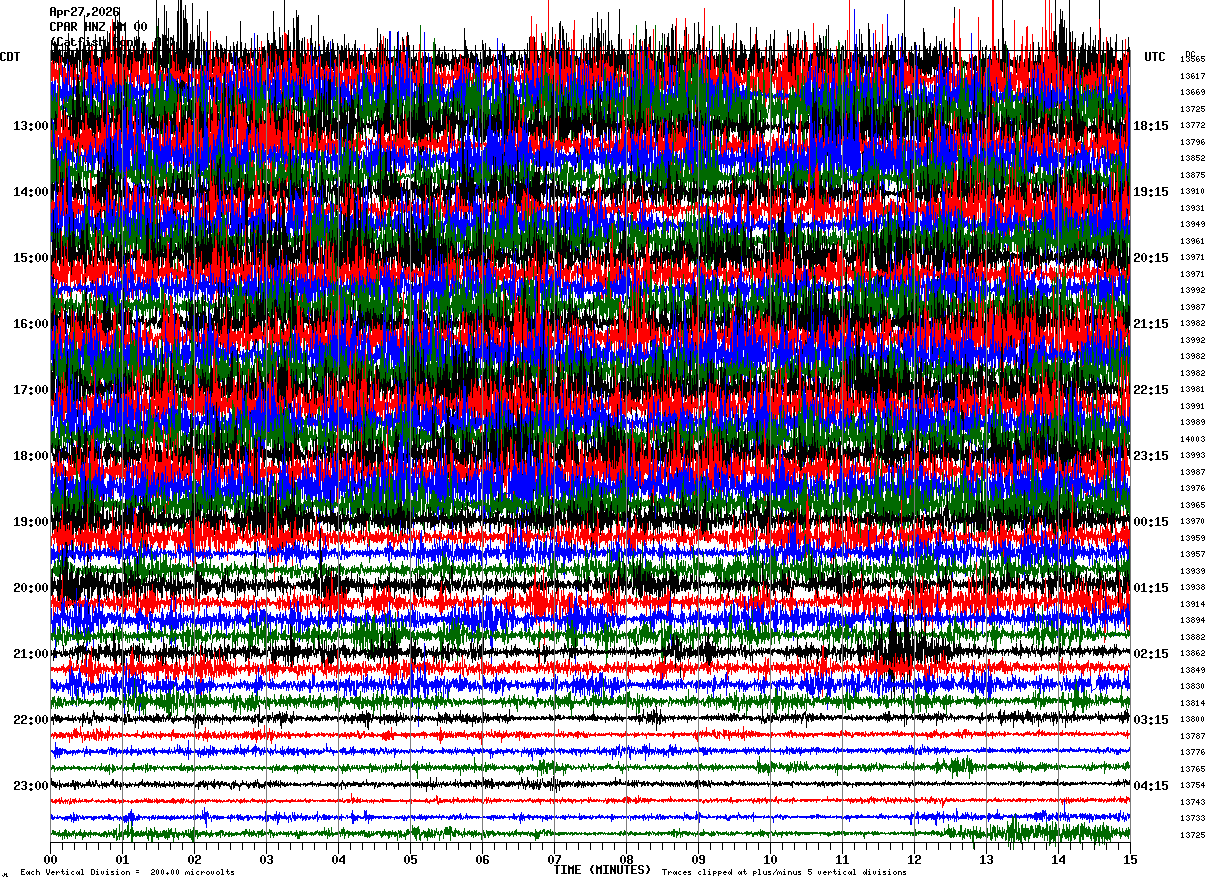
Task: Select the 14:00 CDT time label
Action: (x=30, y=192)
